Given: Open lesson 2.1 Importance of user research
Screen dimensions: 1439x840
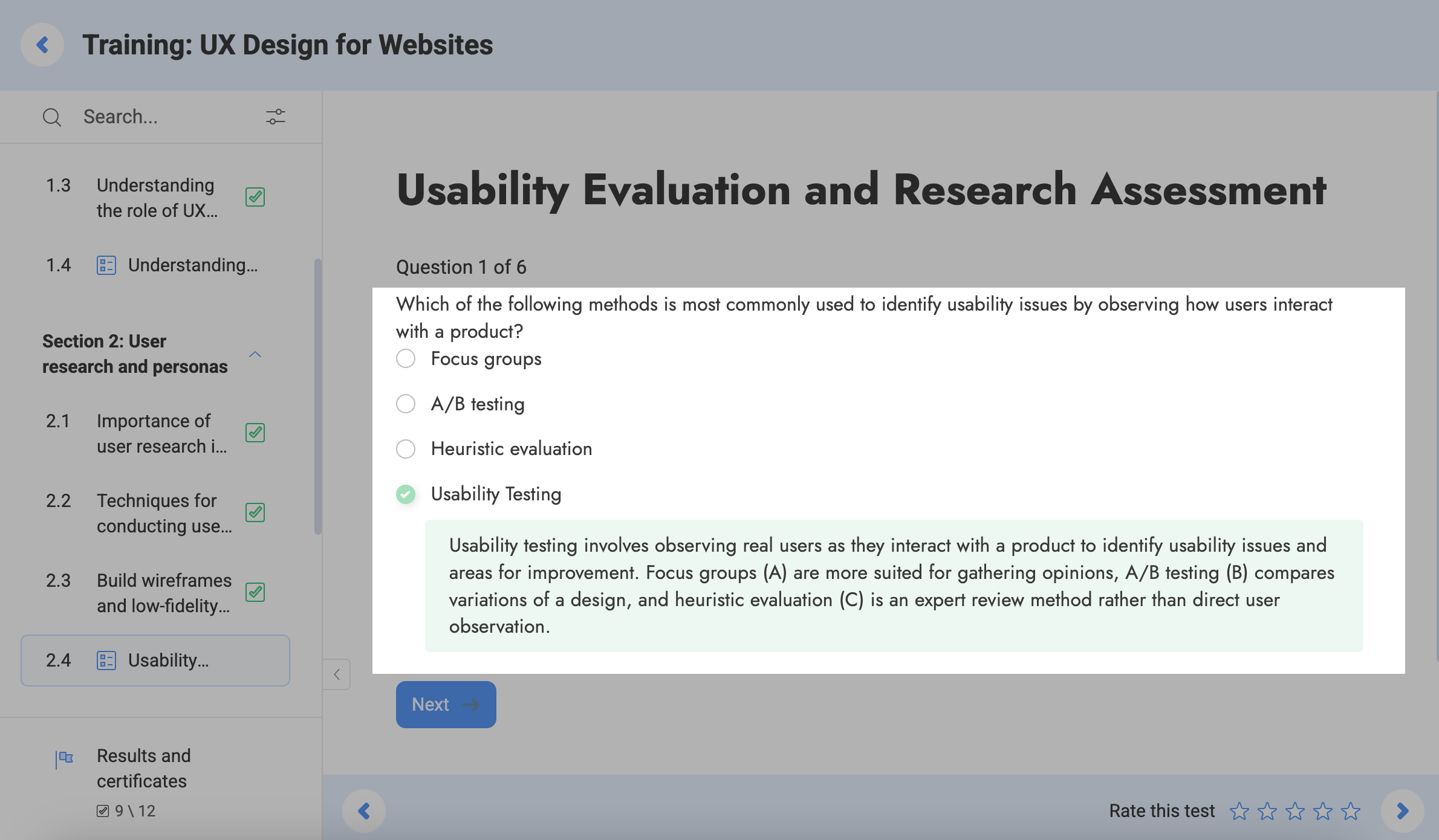Looking at the screenshot, I should click(x=161, y=433).
